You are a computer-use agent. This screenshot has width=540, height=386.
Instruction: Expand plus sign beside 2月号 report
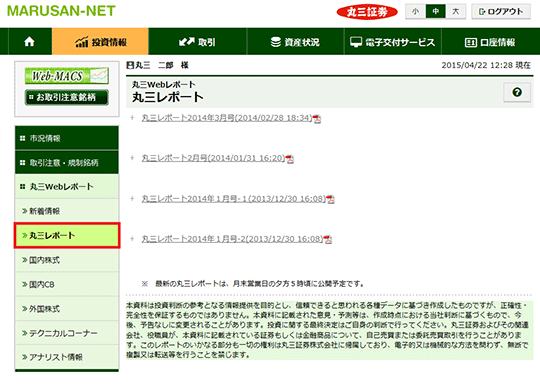point(132,158)
